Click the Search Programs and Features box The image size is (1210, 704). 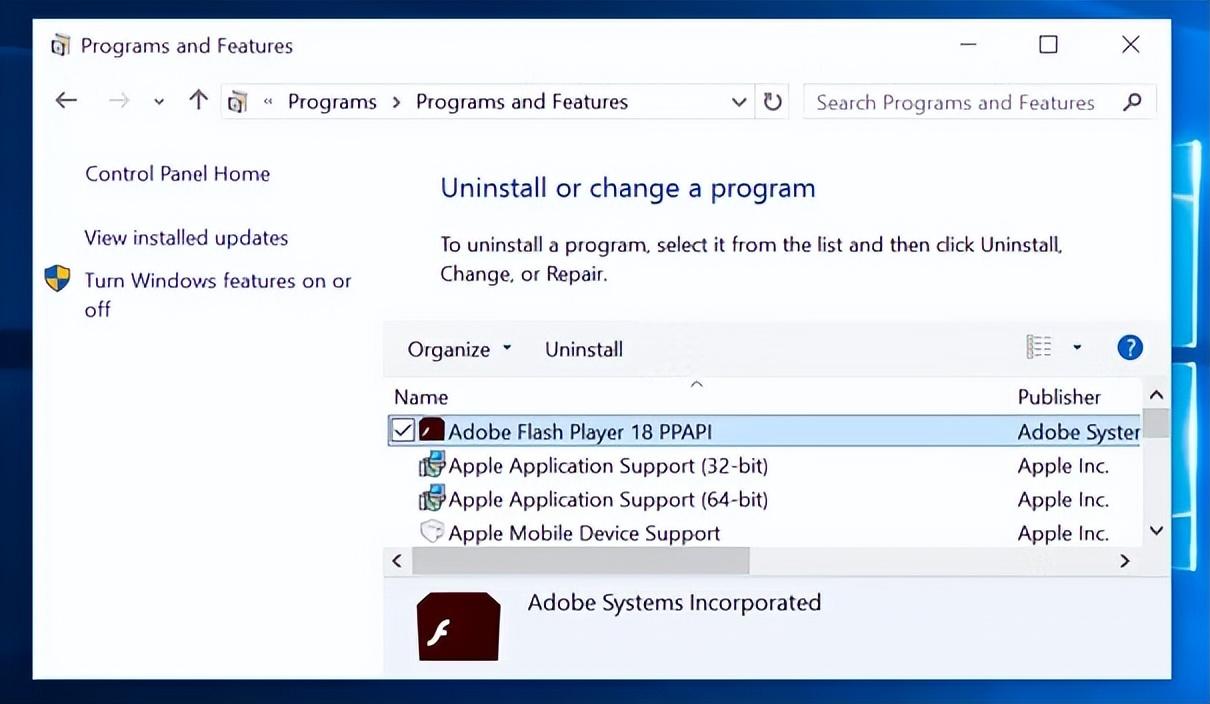coord(979,102)
